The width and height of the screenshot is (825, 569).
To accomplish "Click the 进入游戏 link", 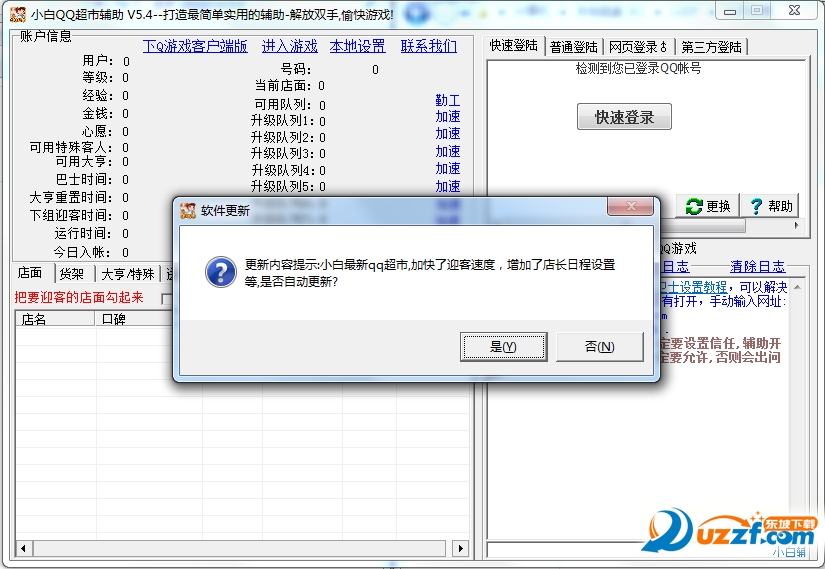I will (289, 46).
